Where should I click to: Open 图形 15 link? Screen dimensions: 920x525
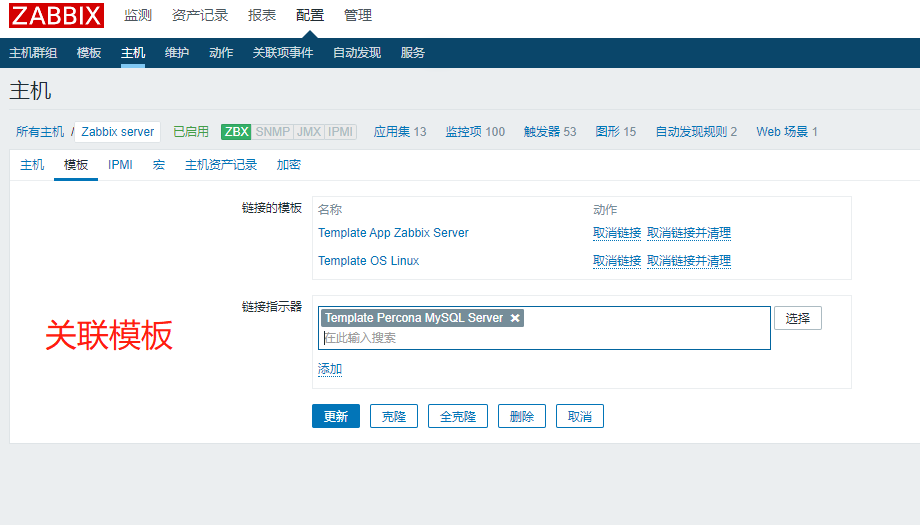615,131
